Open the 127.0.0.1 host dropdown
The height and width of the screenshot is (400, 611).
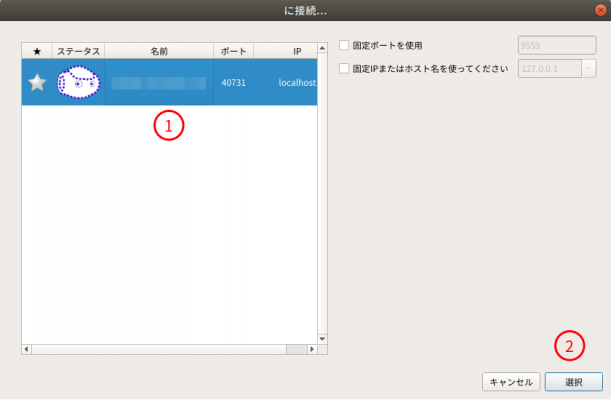coord(588,68)
